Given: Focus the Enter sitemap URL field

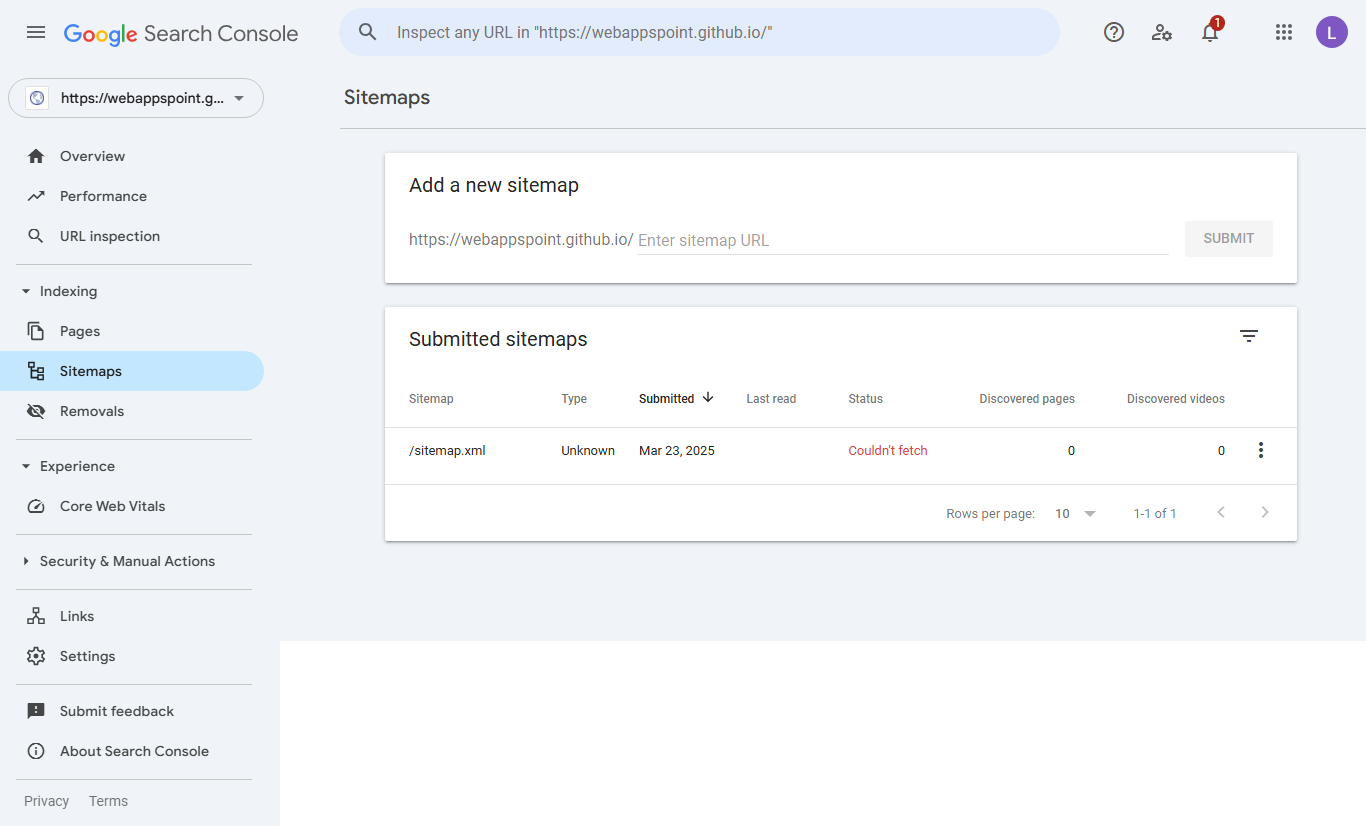Looking at the screenshot, I should (902, 240).
